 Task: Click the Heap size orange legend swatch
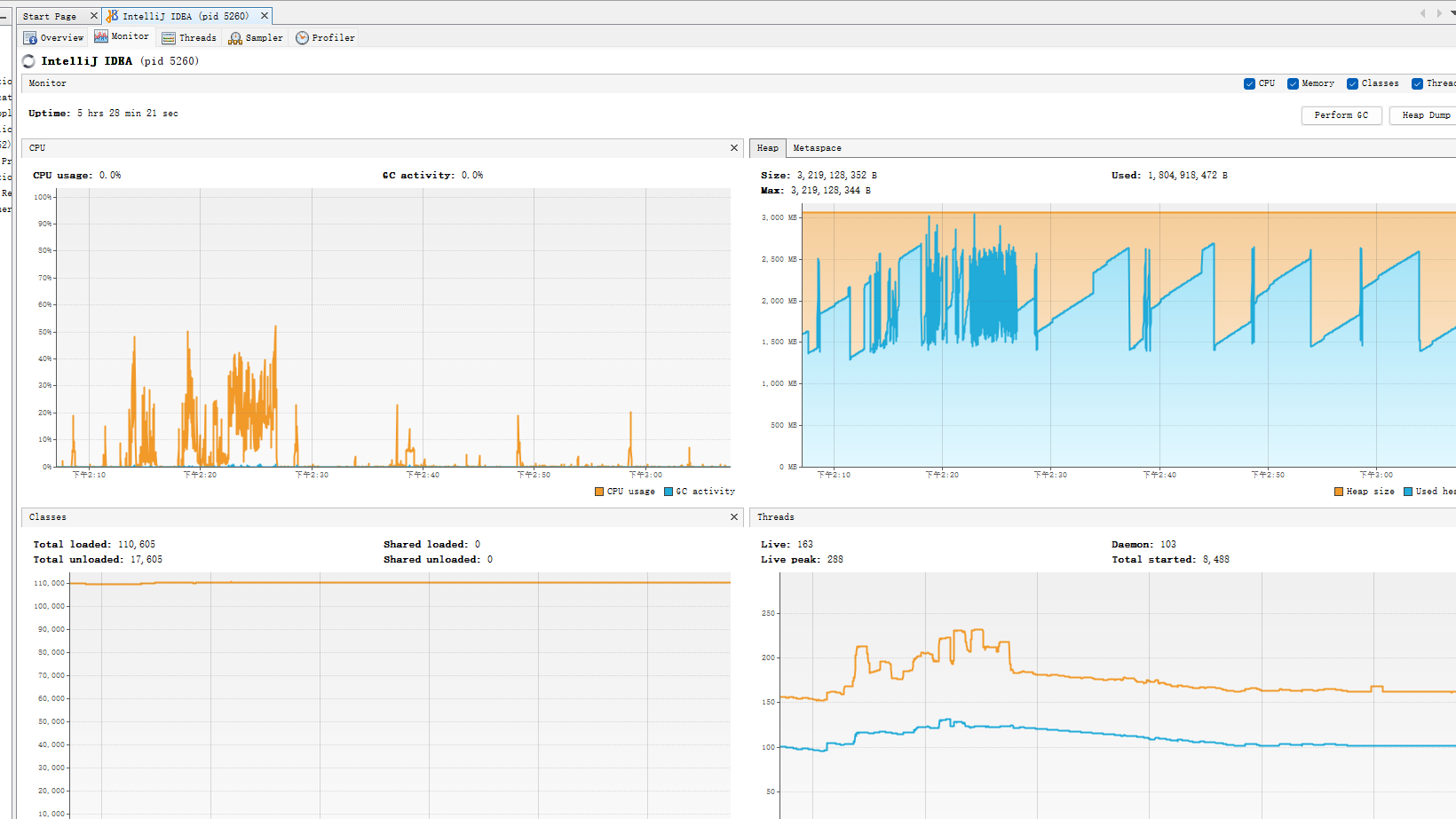coord(1339,492)
